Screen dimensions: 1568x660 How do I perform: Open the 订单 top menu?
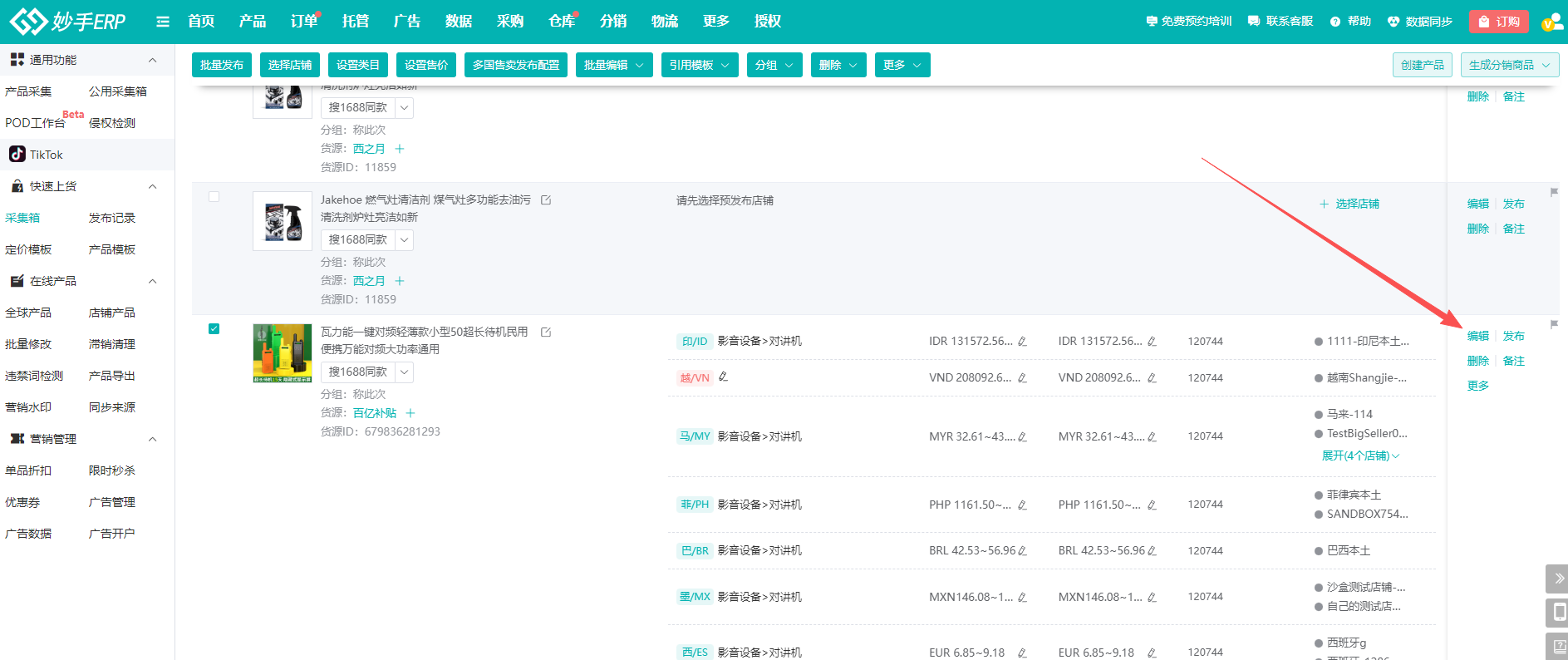(303, 22)
